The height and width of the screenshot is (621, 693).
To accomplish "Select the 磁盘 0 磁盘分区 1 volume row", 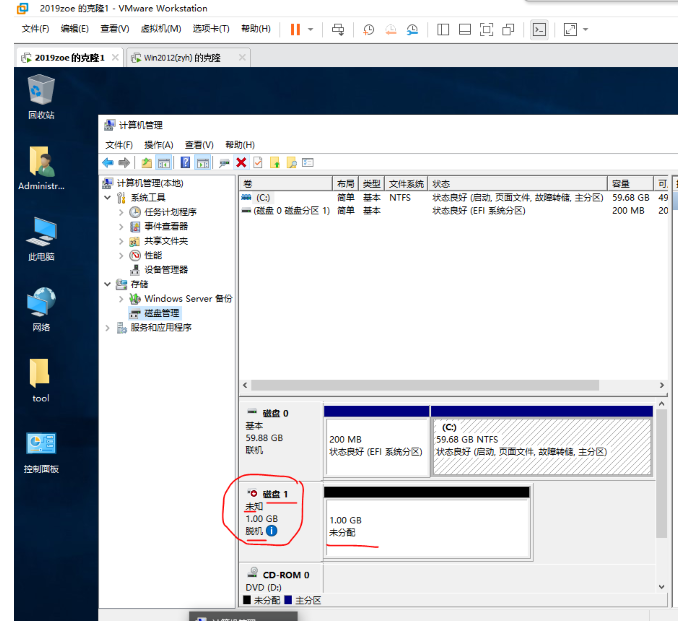I will [x=454, y=211].
